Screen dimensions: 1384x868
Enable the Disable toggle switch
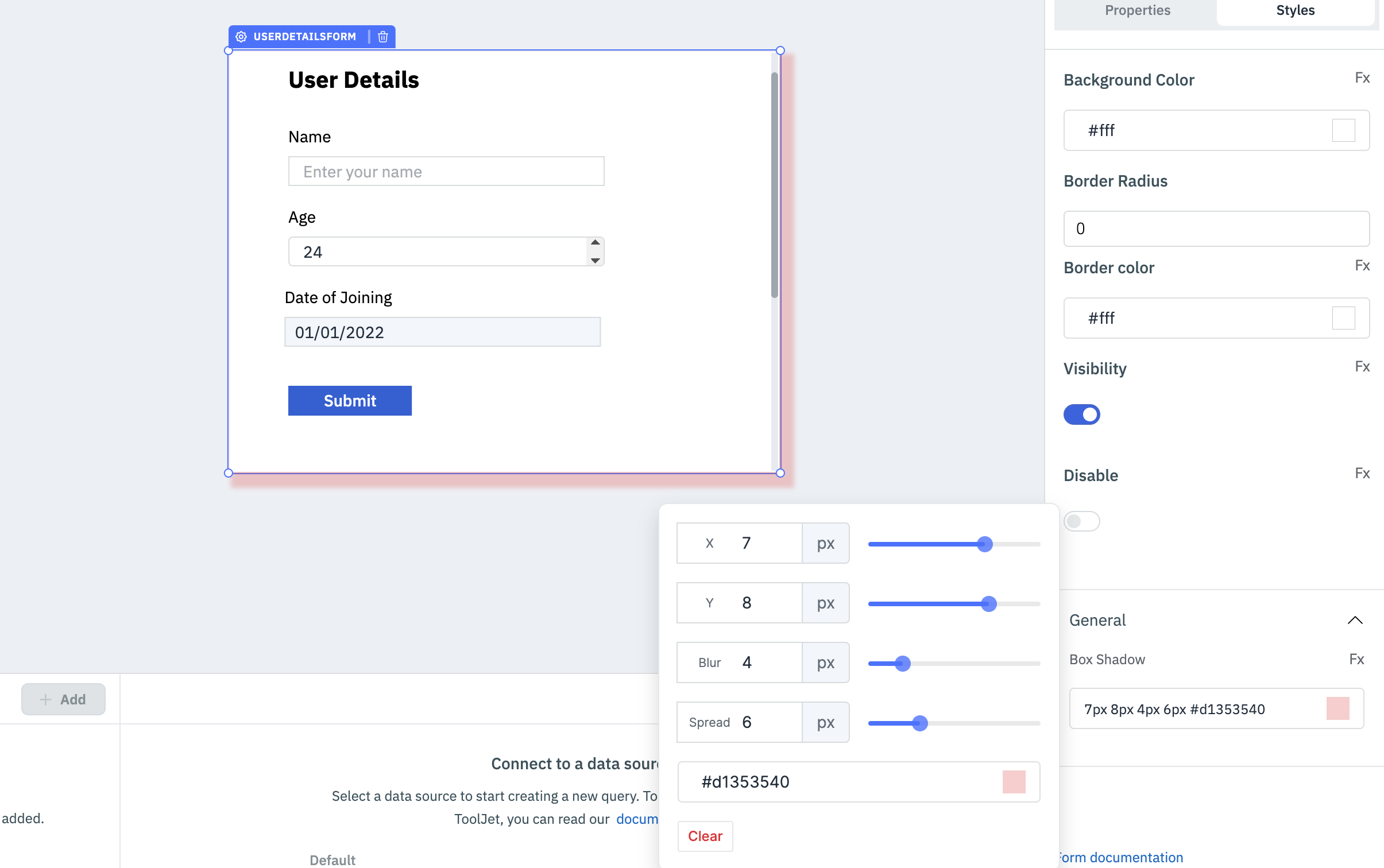tap(1081, 521)
